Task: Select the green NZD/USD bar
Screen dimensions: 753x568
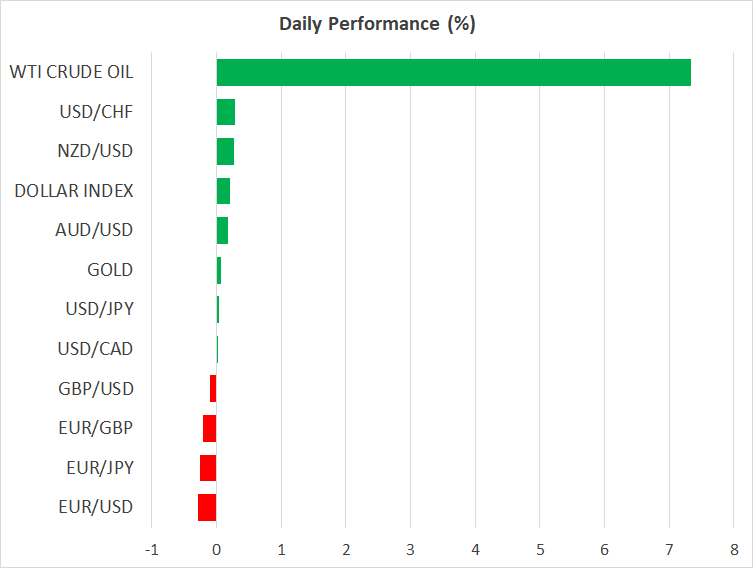Action: point(225,151)
